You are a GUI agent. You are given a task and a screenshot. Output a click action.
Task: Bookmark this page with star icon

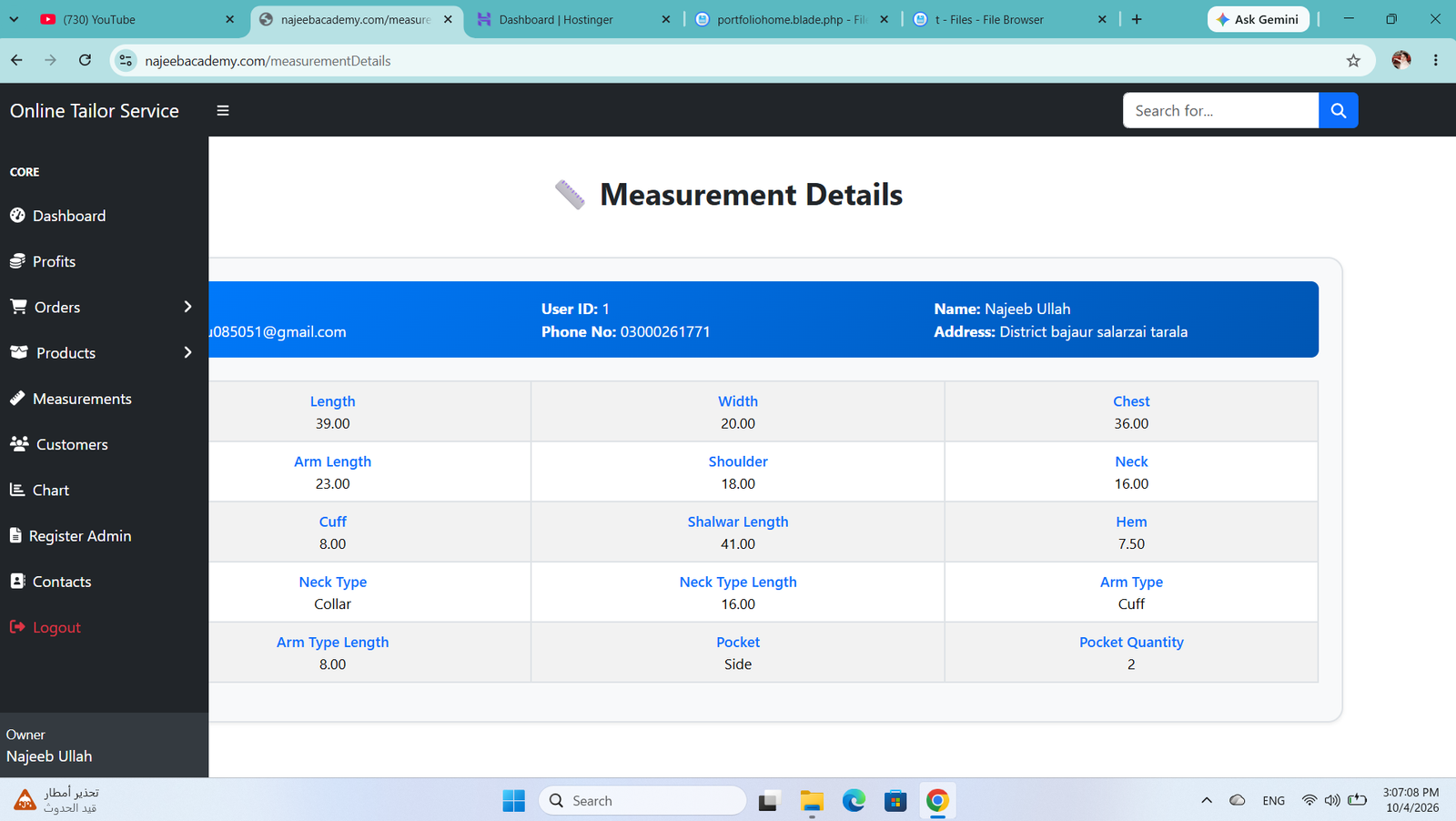coord(1353,60)
